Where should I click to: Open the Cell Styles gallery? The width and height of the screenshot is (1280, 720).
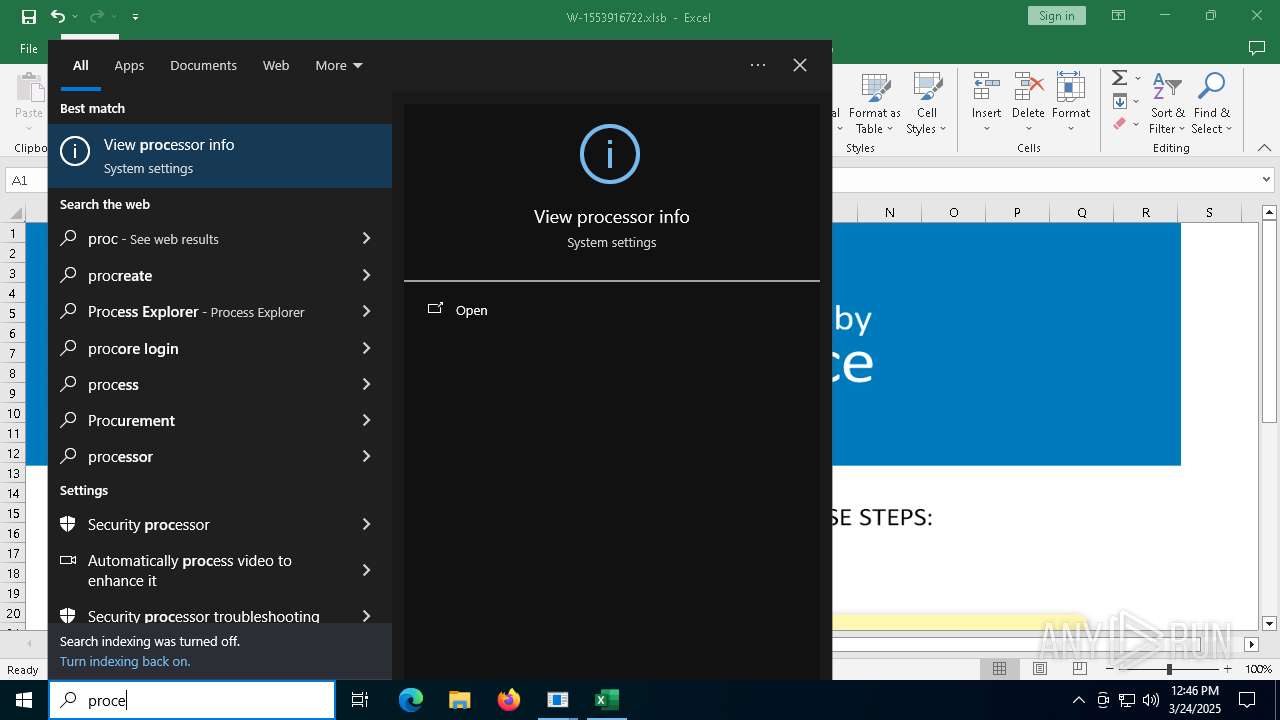coord(927,104)
